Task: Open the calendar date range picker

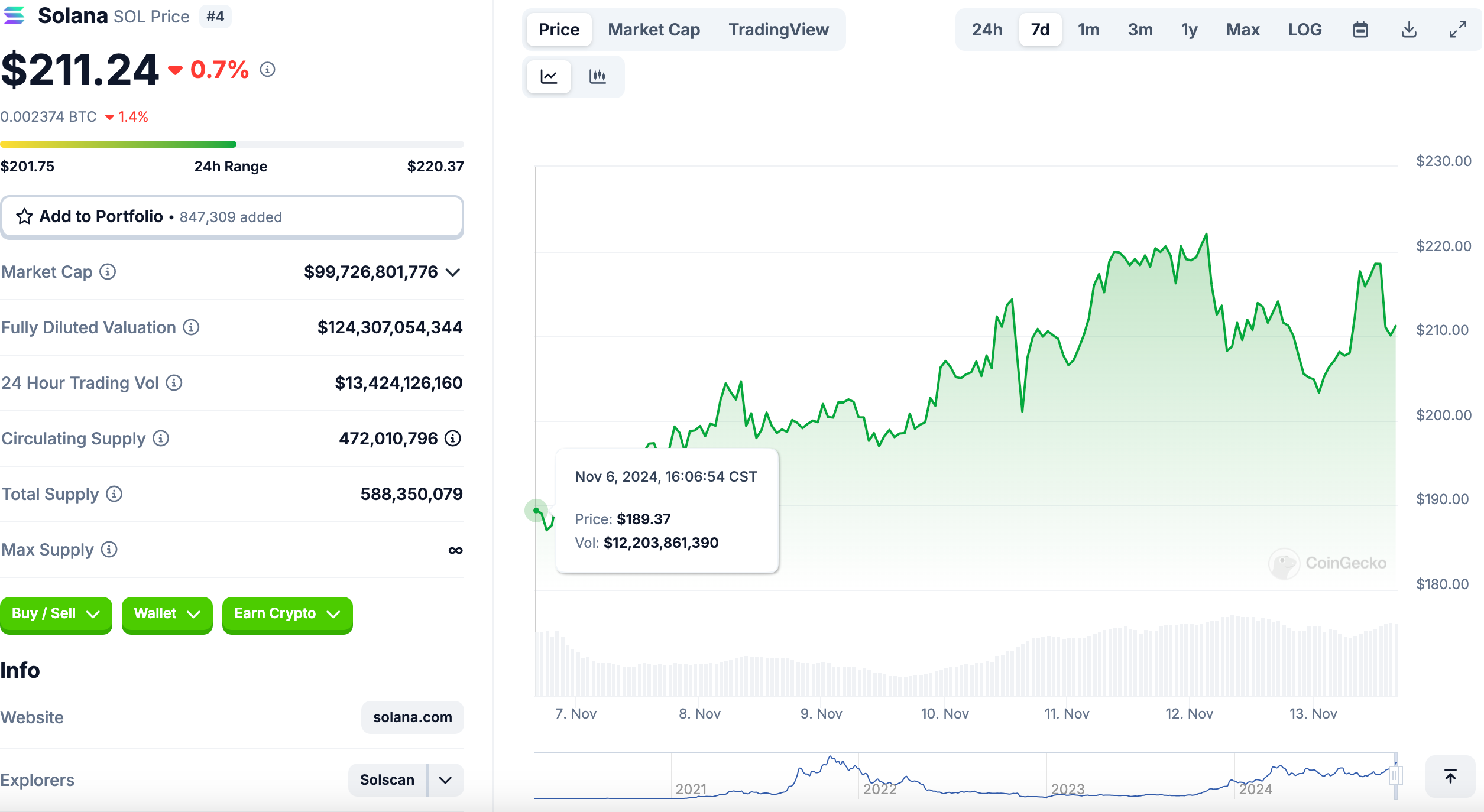Action: (x=1360, y=30)
